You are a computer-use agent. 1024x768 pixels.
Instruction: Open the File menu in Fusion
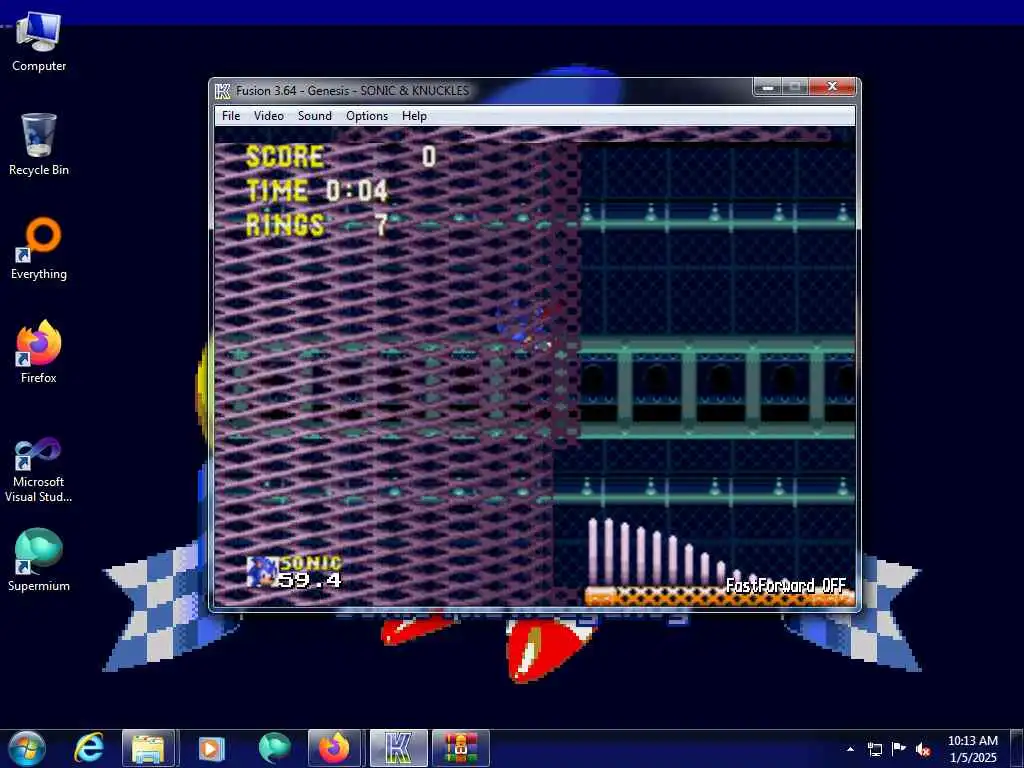click(x=231, y=116)
